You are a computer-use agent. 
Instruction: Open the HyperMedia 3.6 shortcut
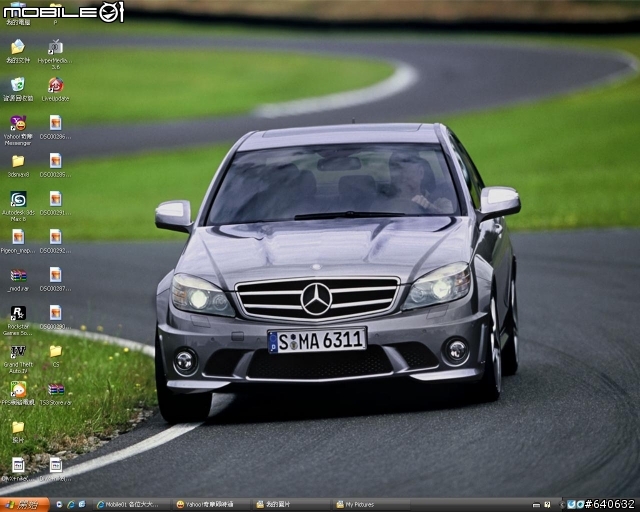[x=55, y=54]
